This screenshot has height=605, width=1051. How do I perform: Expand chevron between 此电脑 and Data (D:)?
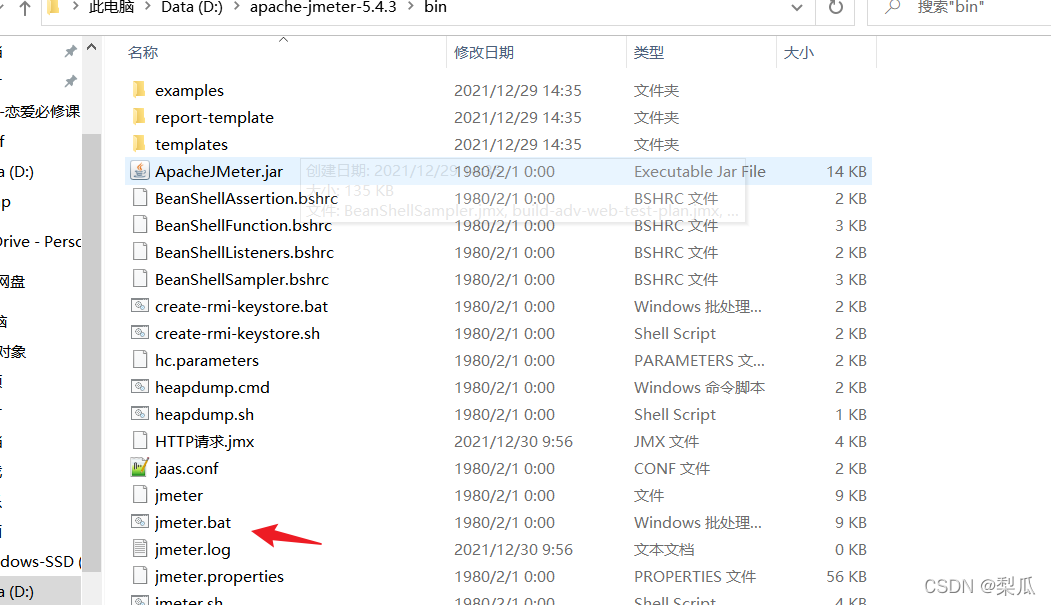click(147, 7)
